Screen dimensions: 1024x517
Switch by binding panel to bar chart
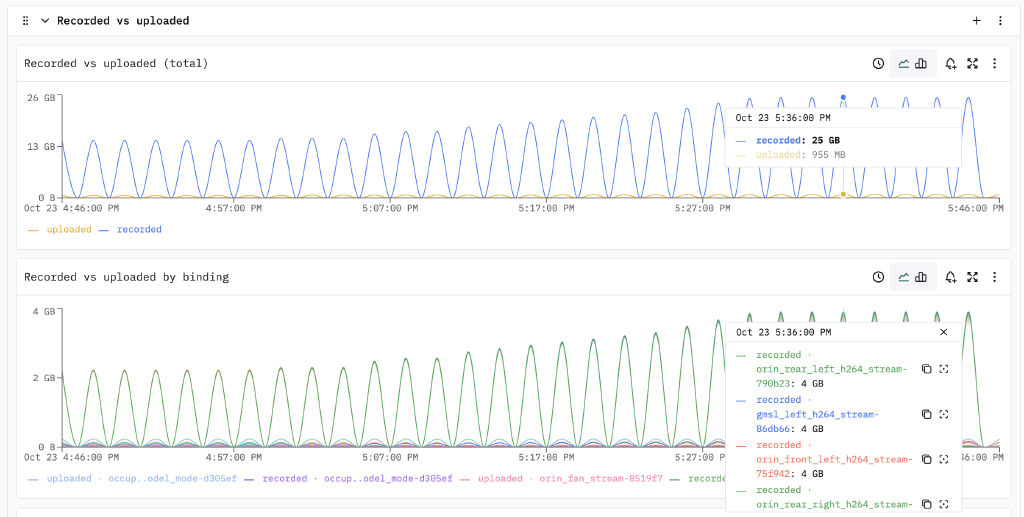tap(921, 277)
